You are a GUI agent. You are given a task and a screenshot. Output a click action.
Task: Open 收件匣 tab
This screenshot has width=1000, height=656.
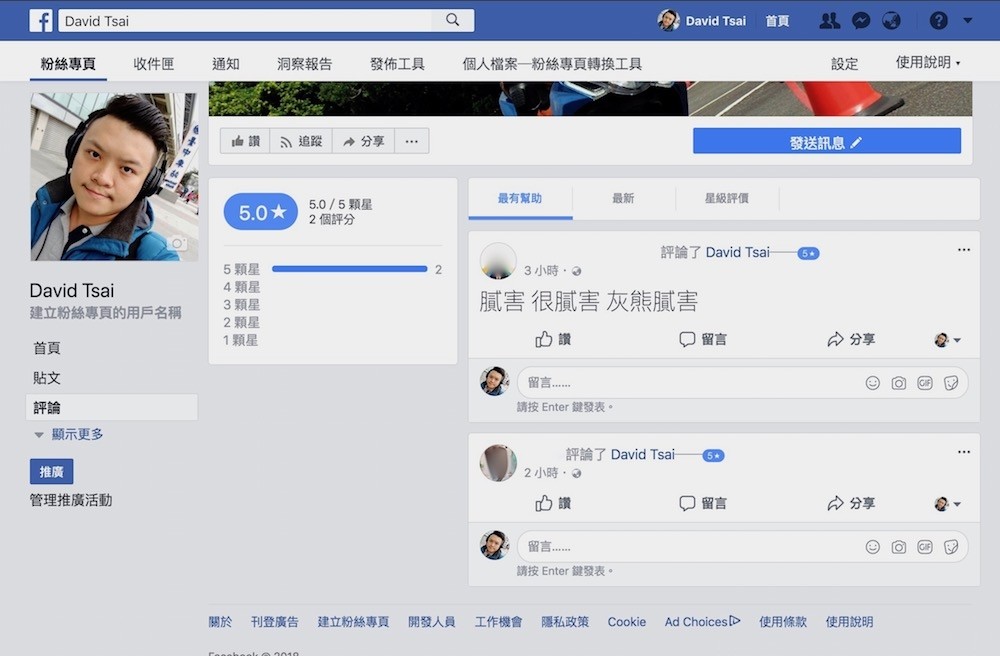154,64
